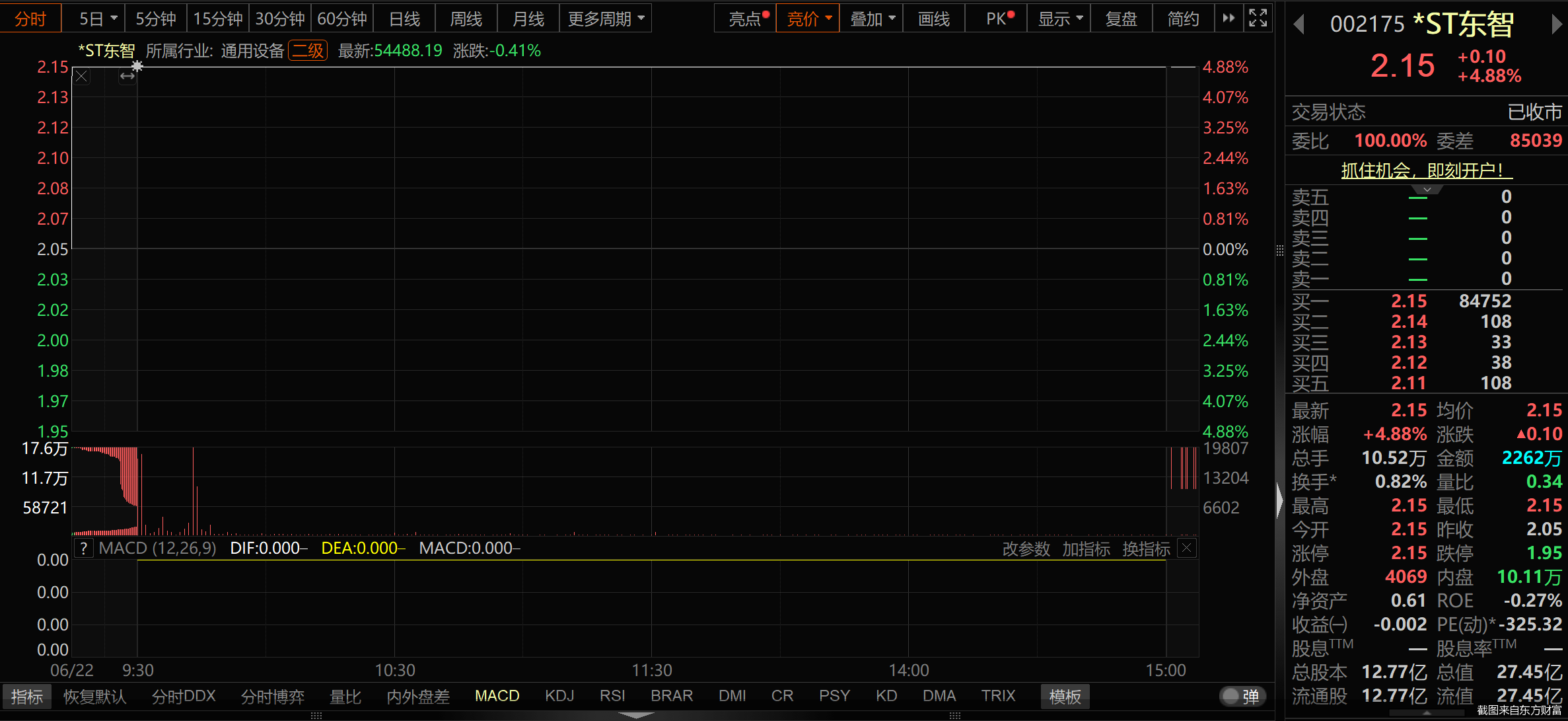Click the 二级 industry tag
Viewport: 1568px width, 721px height.
[308, 51]
